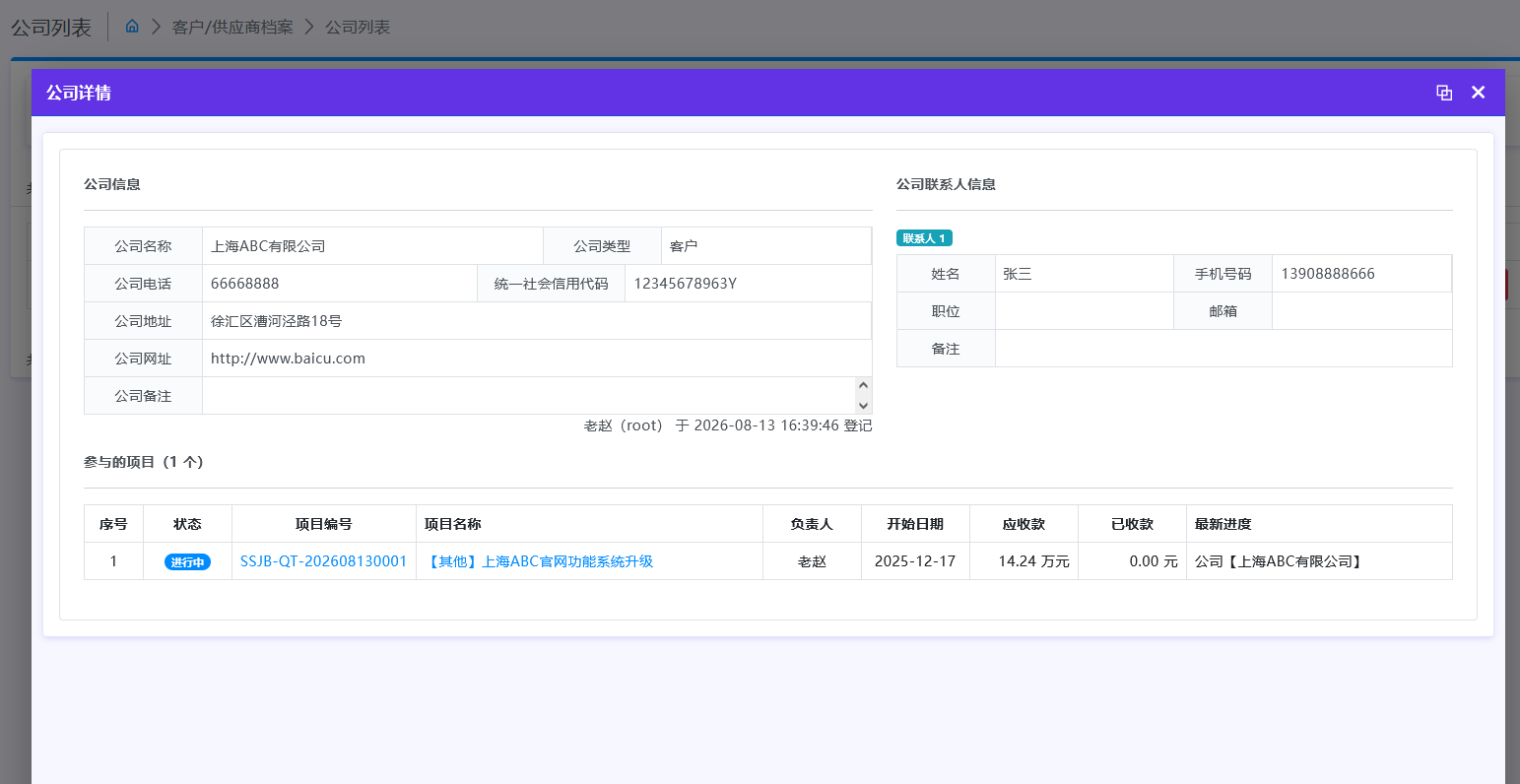Click credit code 12345678963Y
The height and width of the screenshot is (784, 1520).
[x=685, y=284]
